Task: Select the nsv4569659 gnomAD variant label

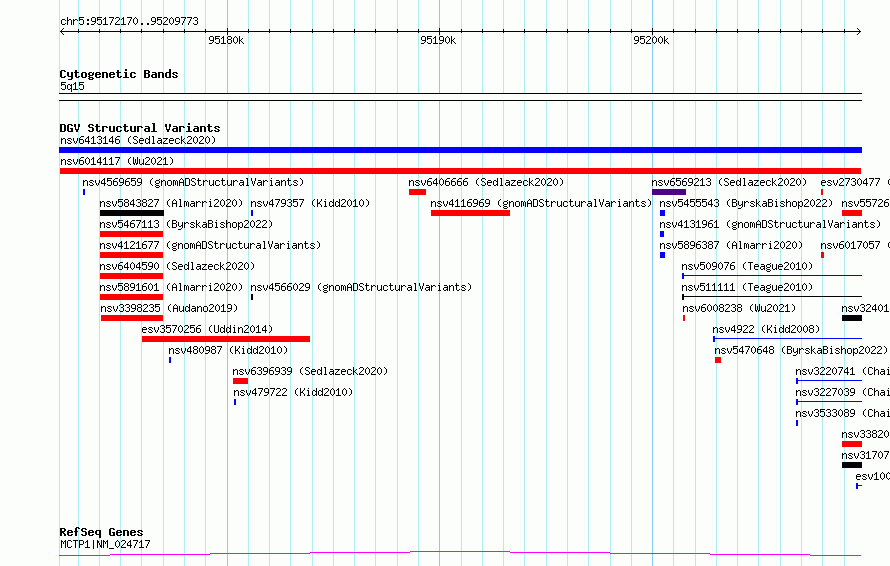Action: (193, 182)
